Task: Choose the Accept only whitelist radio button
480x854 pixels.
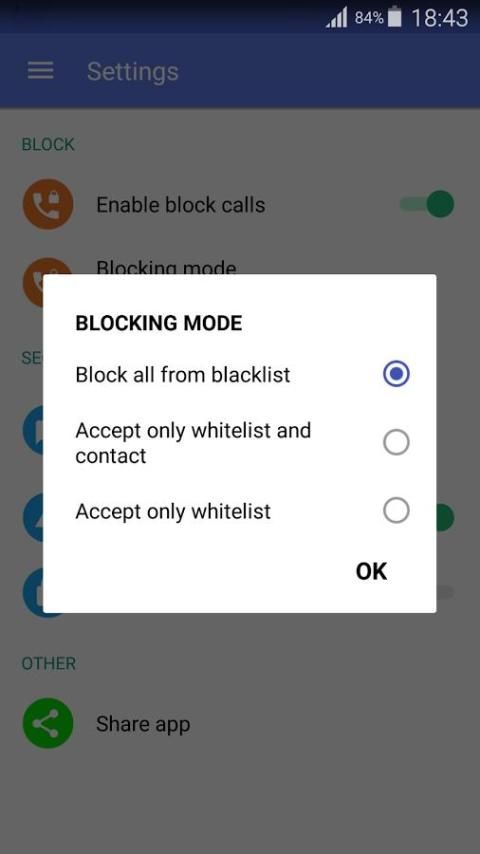Action: [x=396, y=511]
